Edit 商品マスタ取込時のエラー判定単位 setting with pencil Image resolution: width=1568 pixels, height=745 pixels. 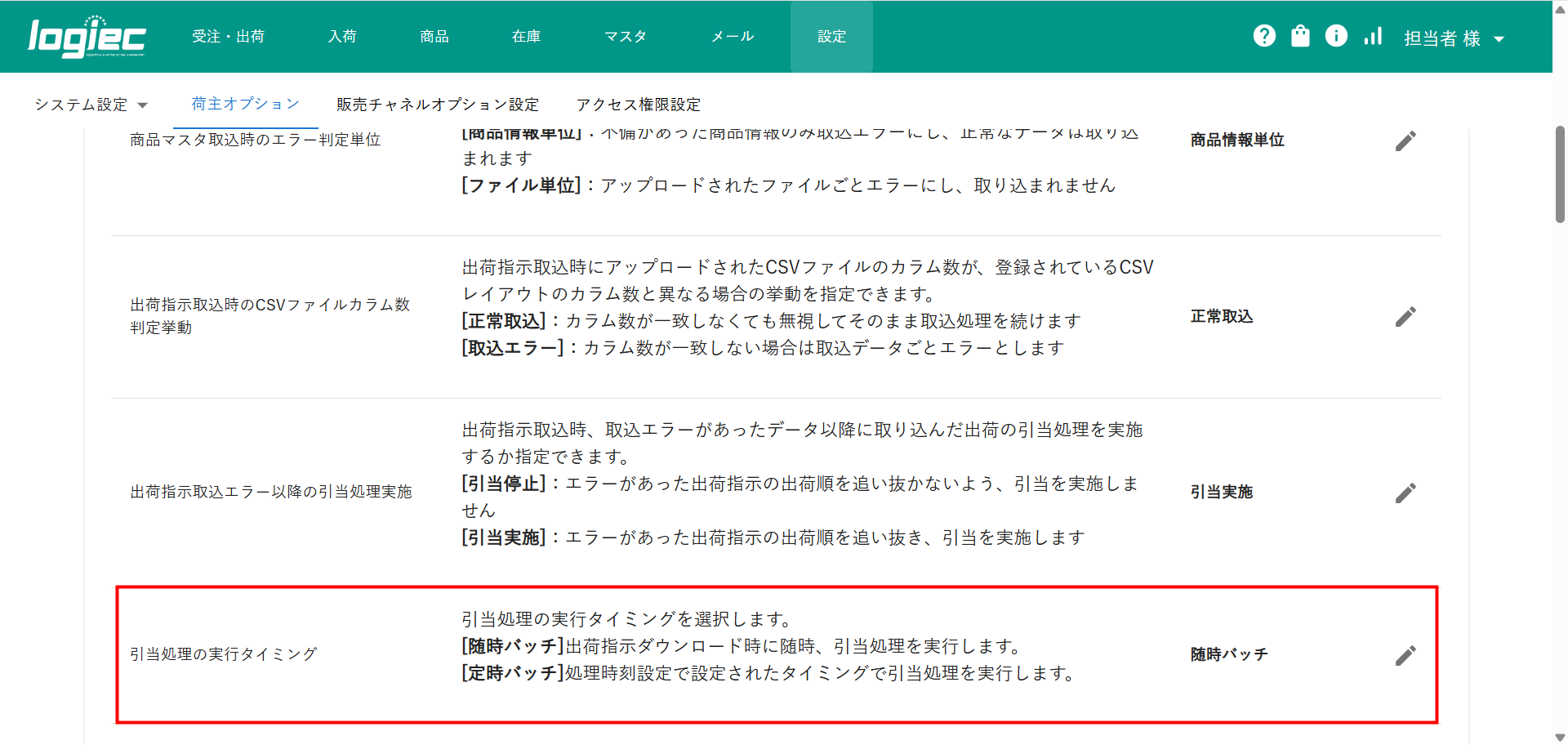1405,141
